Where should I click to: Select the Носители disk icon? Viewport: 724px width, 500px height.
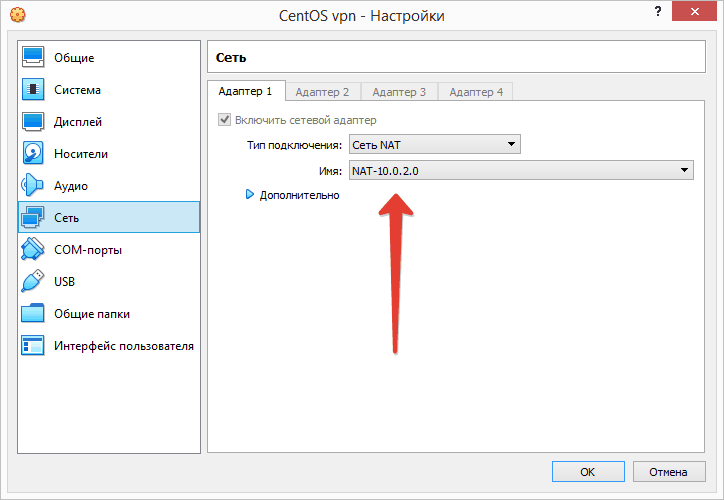pos(34,154)
